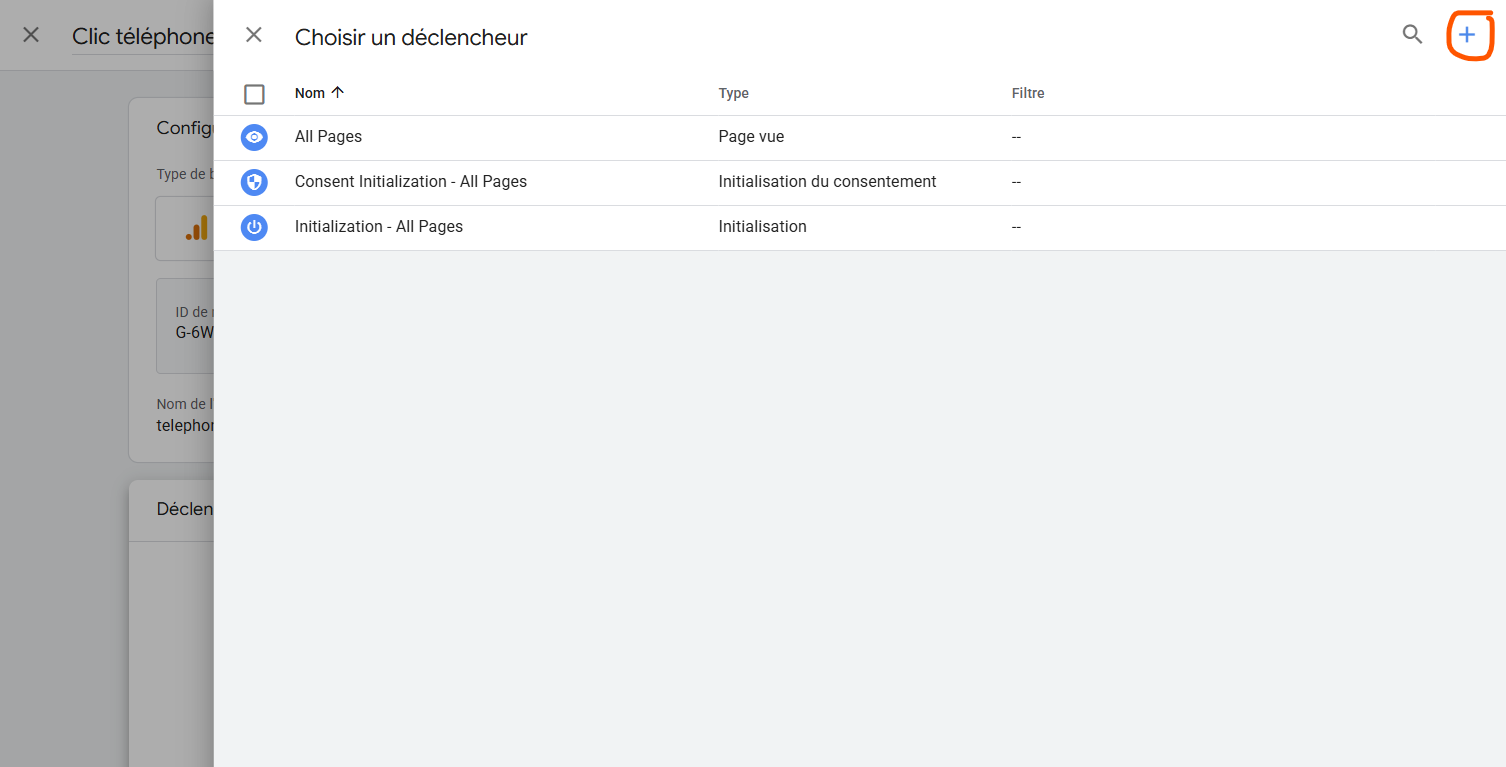Close the tag editor behind the panel
The width and height of the screenshot is (1506, 767).
[x=31, y=35]
